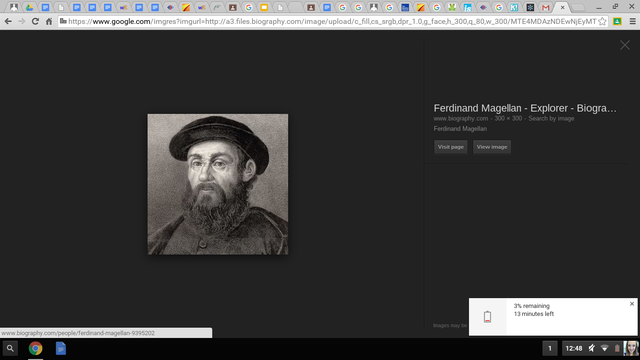
Task: Click the Chrome icon on the shelf
Action: click(x=36, y=349)
